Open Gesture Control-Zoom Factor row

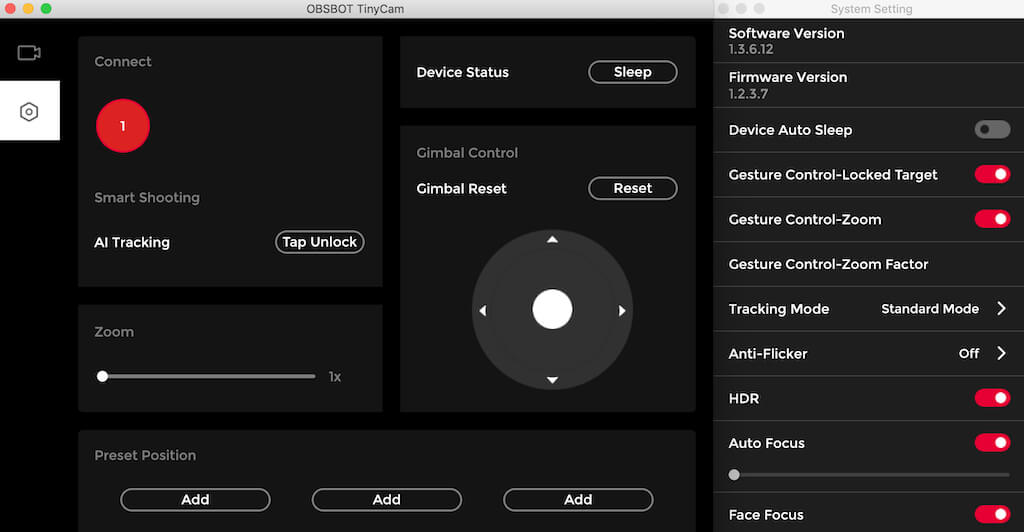point(869,264)
